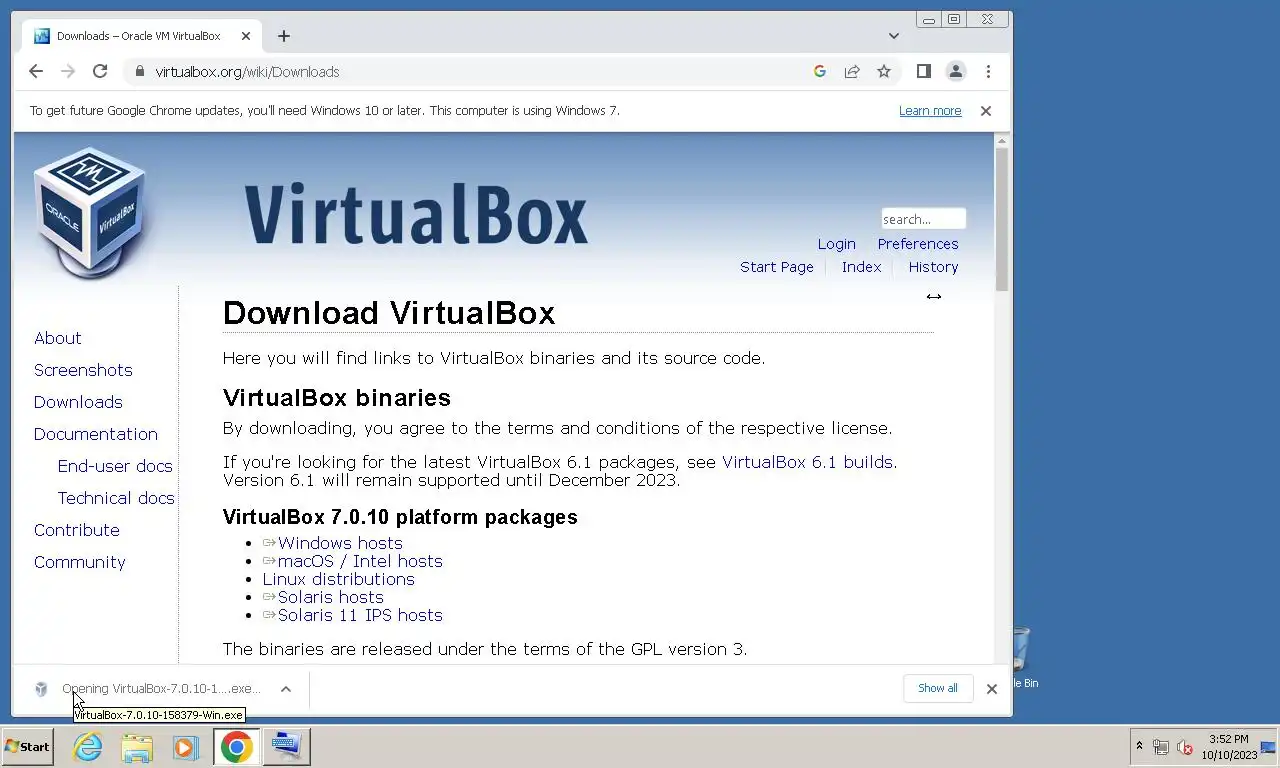Screen dimensions: 1280x768
Task: View site info via the padlock icon
Action: (139, 71)
